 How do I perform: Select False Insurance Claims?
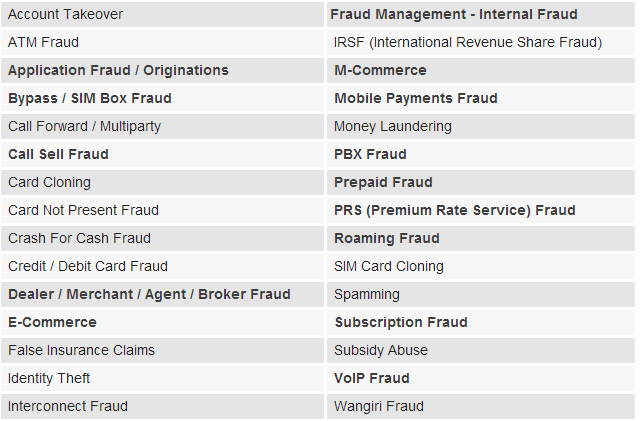pyautogui.click(x=81, y=351)
